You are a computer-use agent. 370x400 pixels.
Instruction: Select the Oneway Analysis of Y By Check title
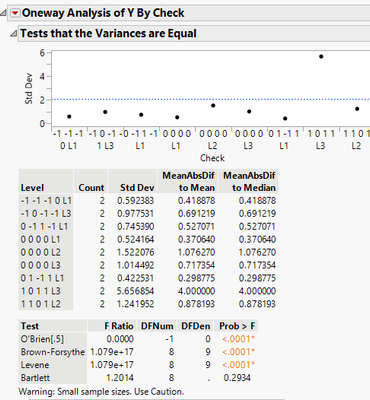click(x=103, y=13)
